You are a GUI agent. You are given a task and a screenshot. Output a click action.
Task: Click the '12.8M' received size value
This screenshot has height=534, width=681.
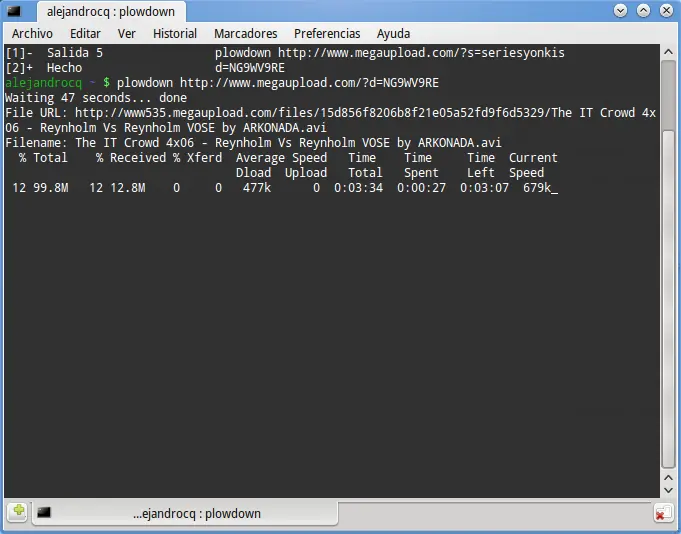click(128, 188)
